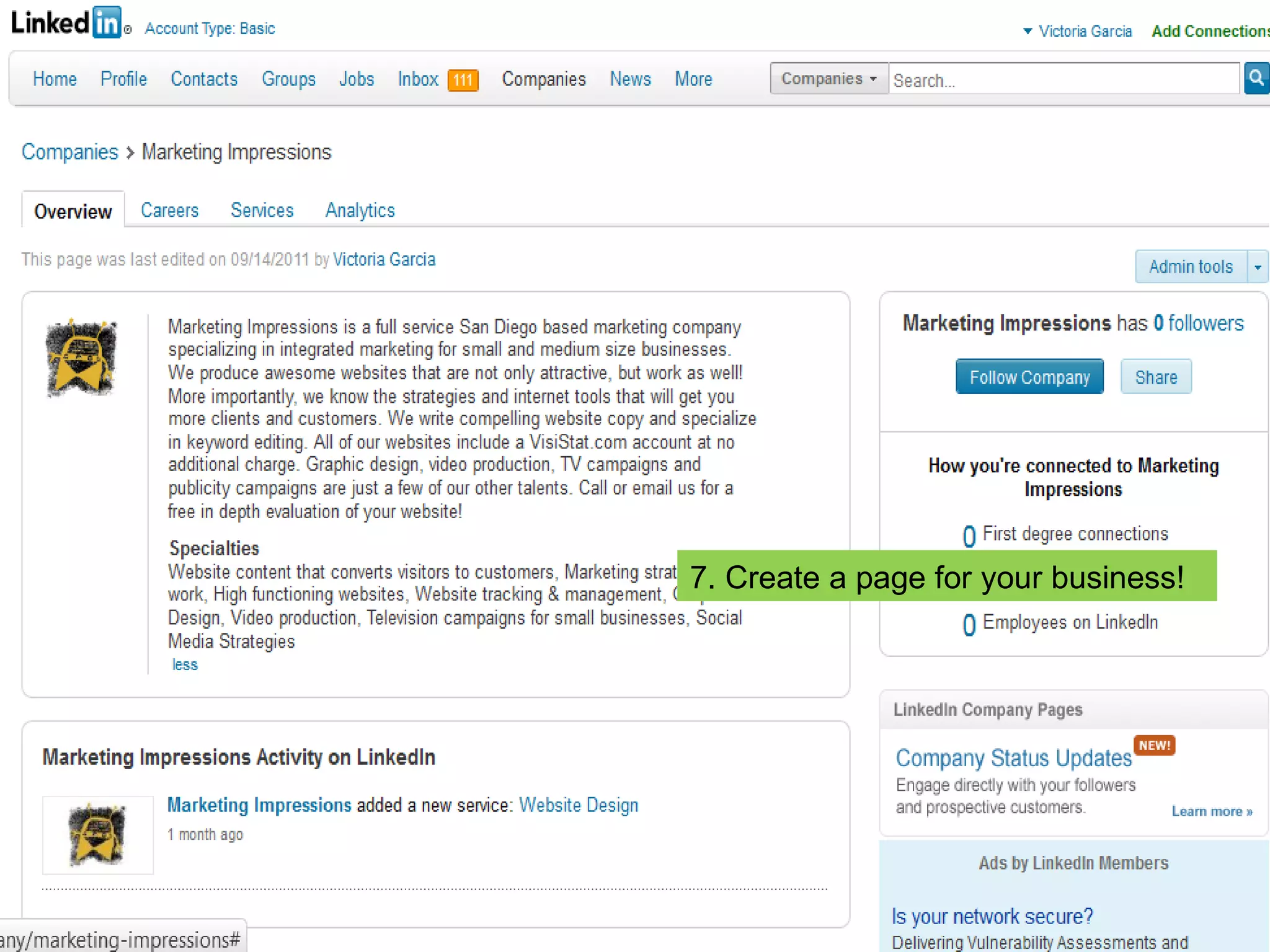Screen dimensions: 1270x952
Task: Click the Admin tools button
Action: coord(1191,267)
